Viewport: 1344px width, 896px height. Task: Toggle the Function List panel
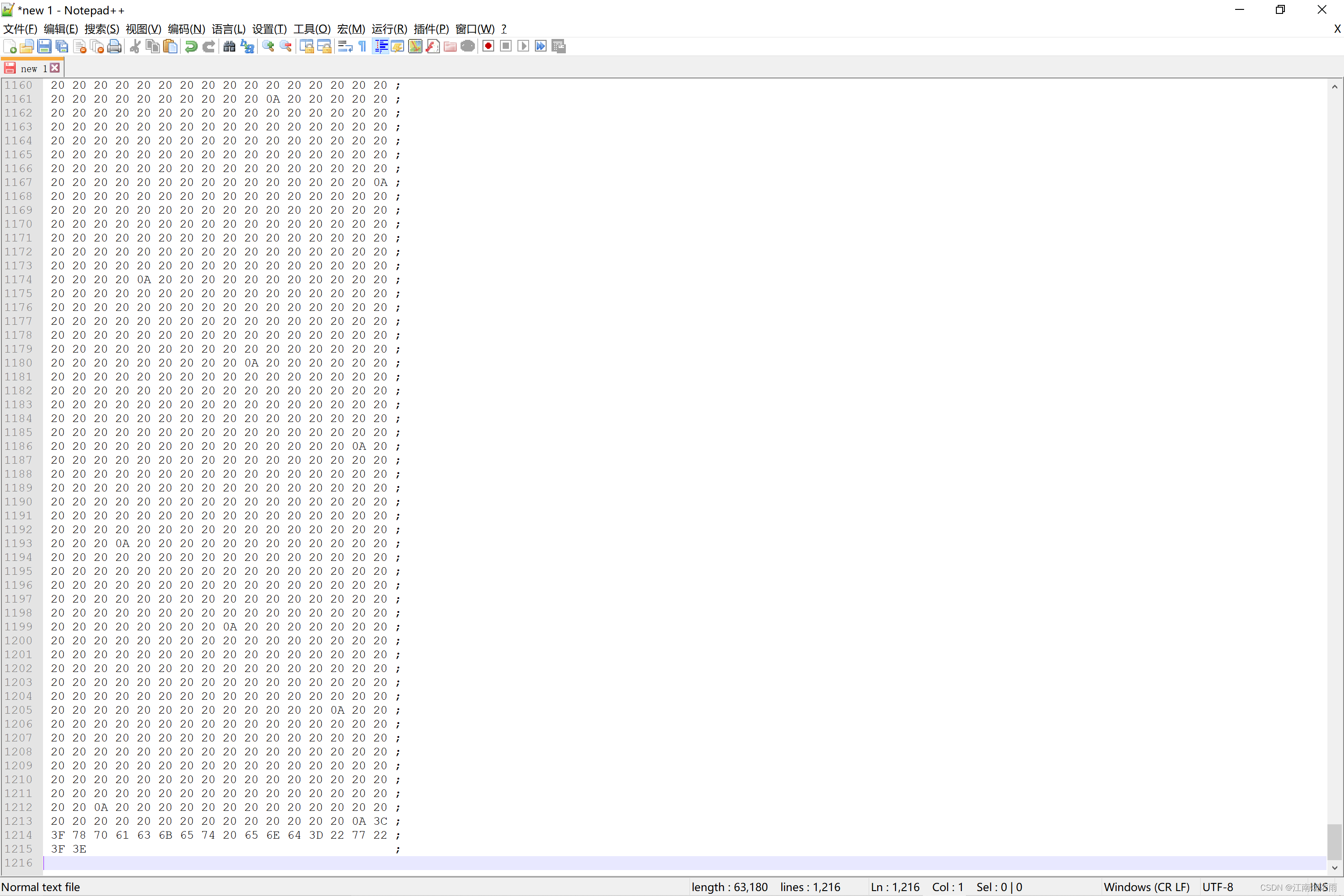(x=433, y=46)
